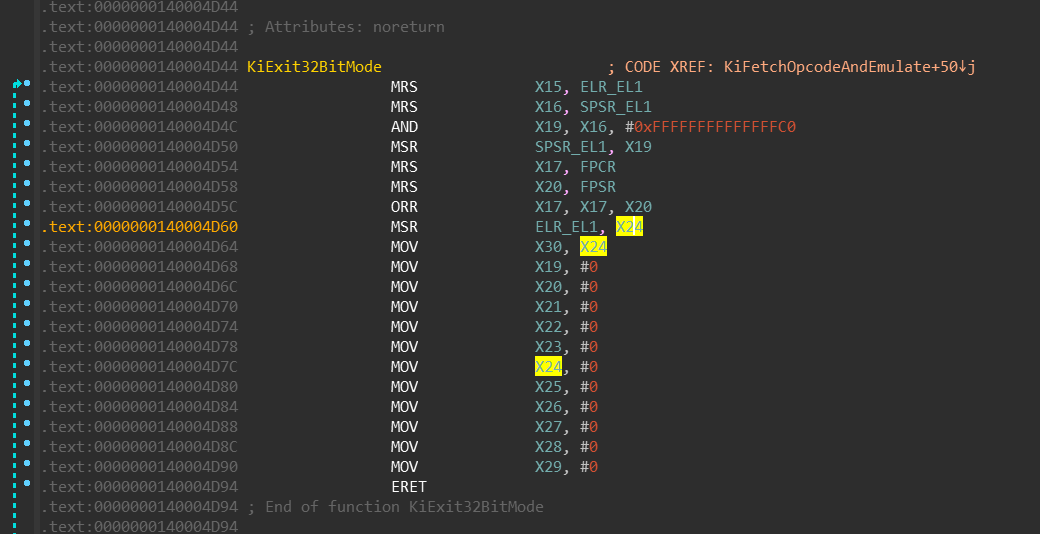Click breakpoint dot next to AND X19 instruction
Screen dimensions: 1040x534
click(27, 123)
